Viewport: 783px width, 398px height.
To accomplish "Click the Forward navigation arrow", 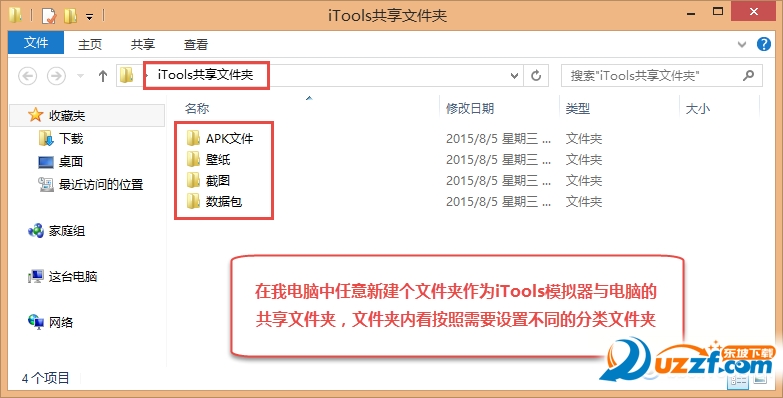I will click(x=56, y=76).
